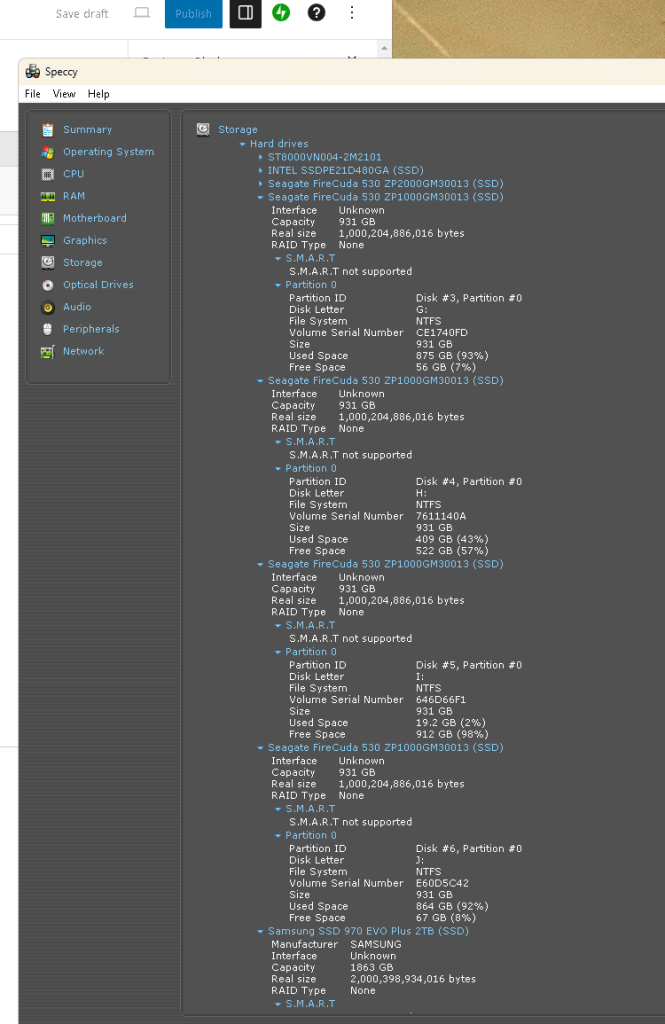The width and height of the screenshot is (665, 1024).
Task: Collapse the FireCuda drive with letter J:
Action: (x=261, y=748)
